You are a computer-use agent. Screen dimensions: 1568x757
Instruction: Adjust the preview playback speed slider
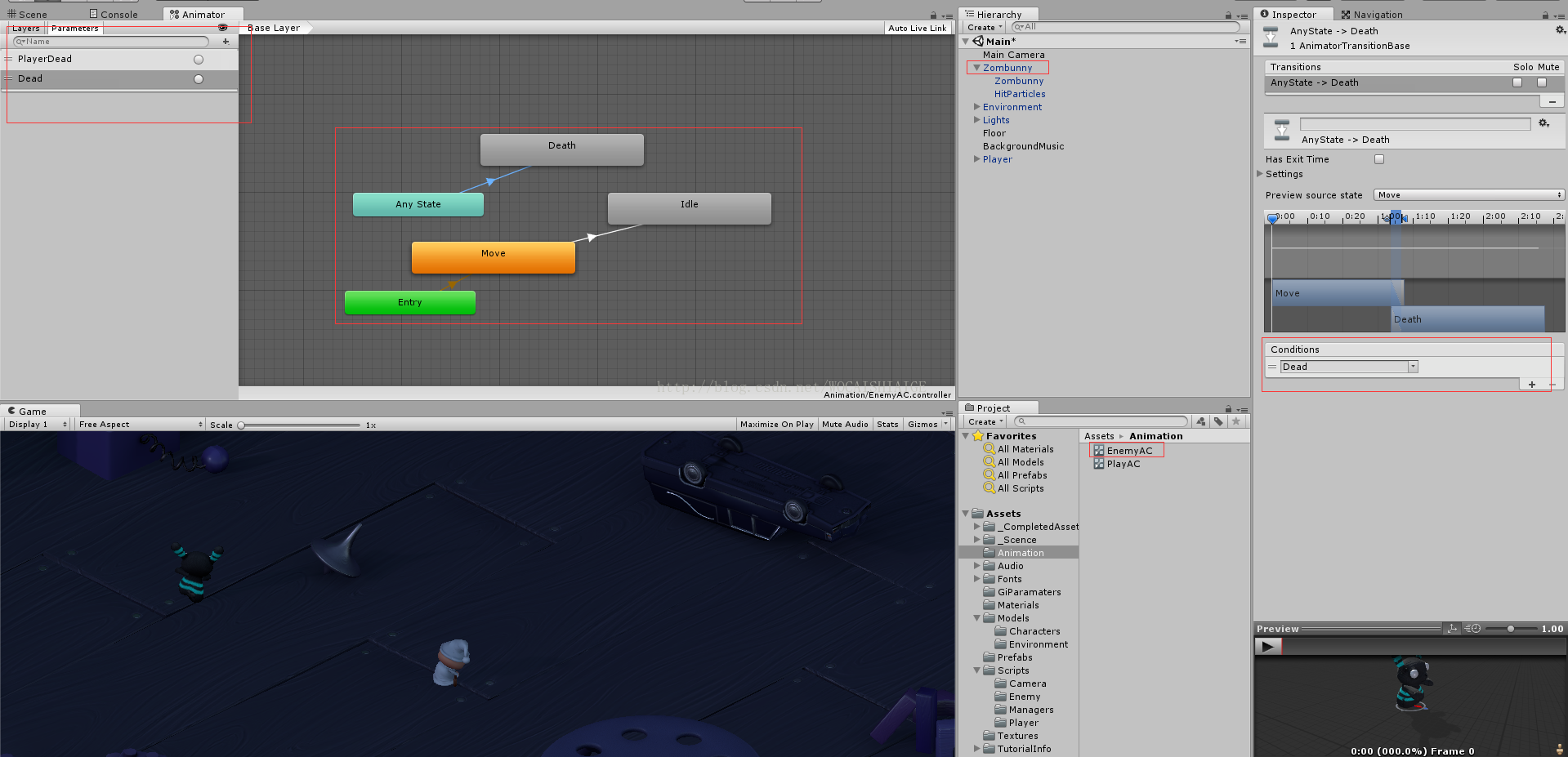(1510, 629)
